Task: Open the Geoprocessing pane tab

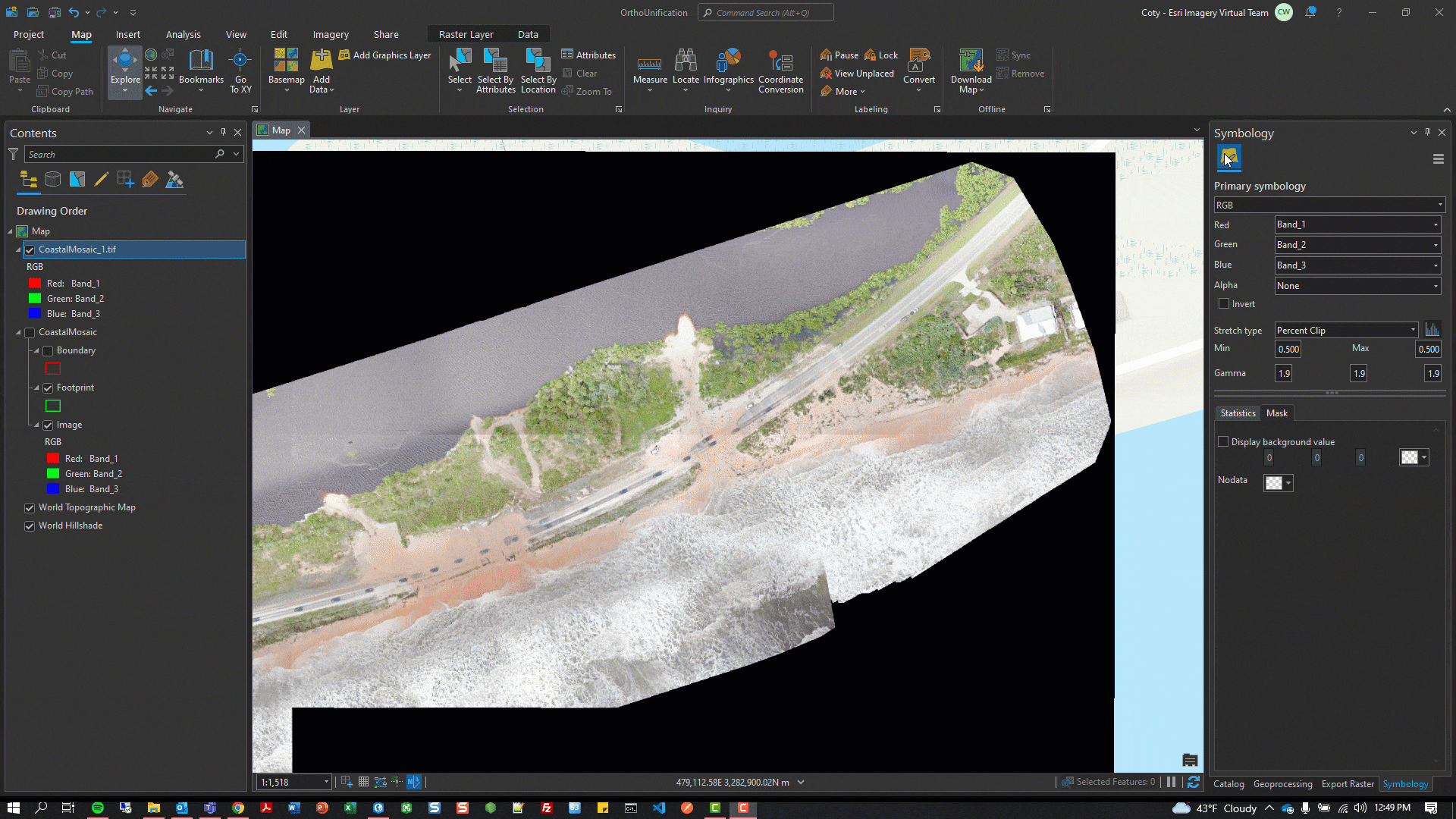Action: click(x=1282, y=784)
